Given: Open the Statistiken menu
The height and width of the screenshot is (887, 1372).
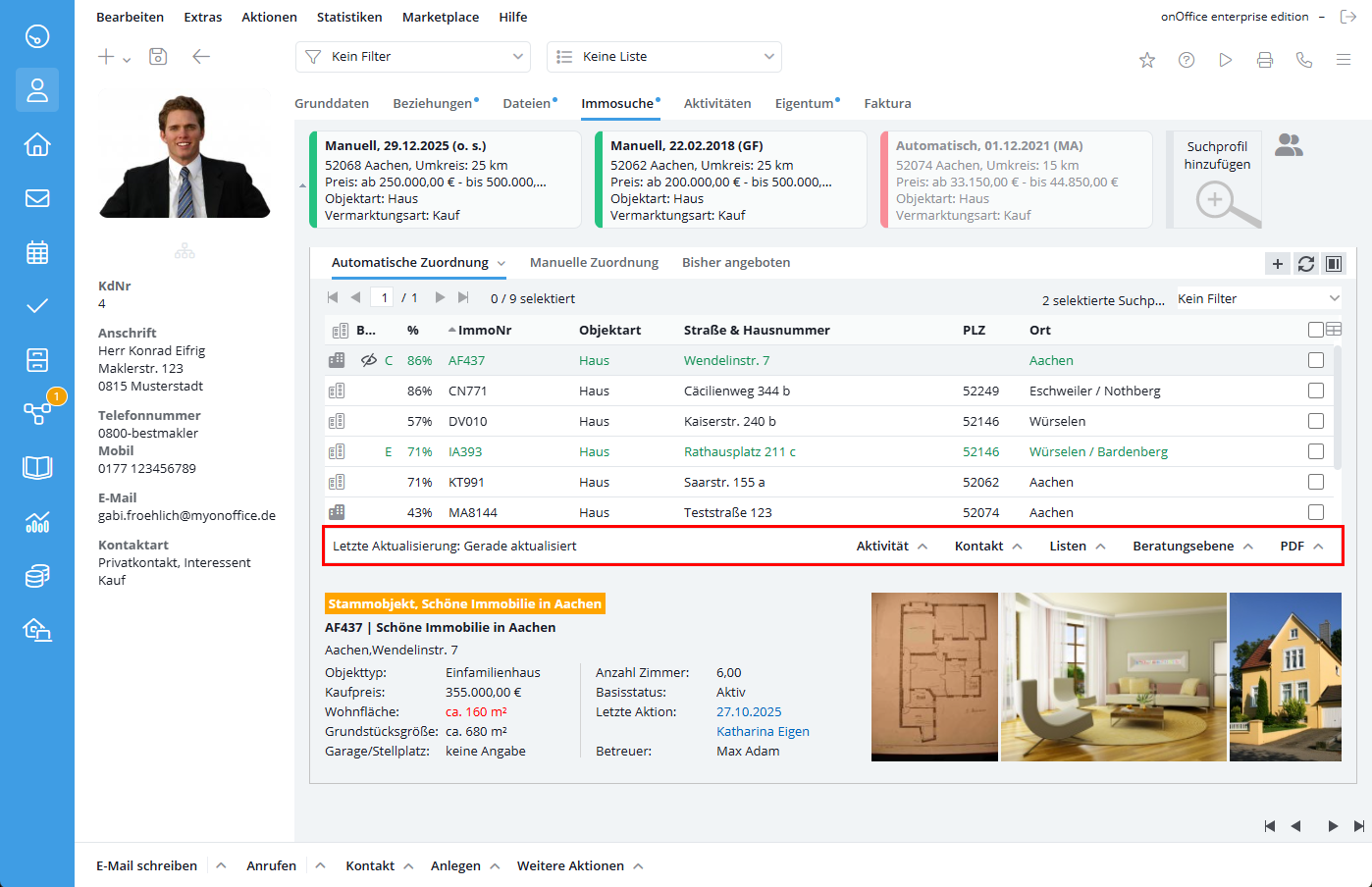Looking at the screenshot, I should pos(349,17).
